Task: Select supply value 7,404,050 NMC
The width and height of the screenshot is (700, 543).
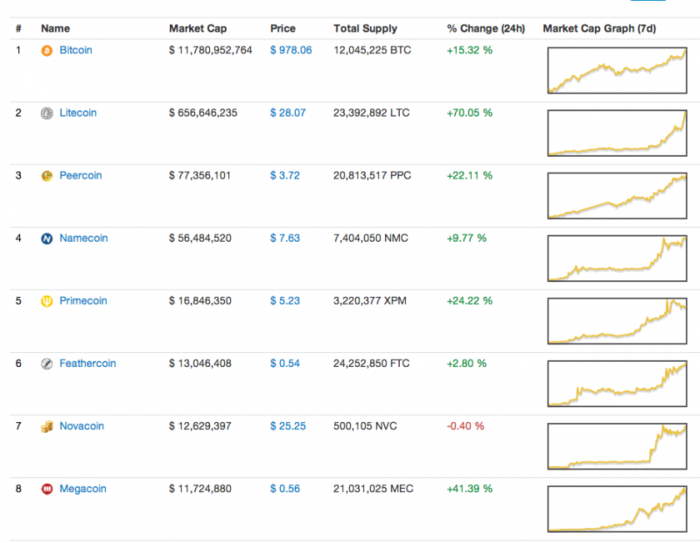Action: pyautogui.click(x=371, y=238)
